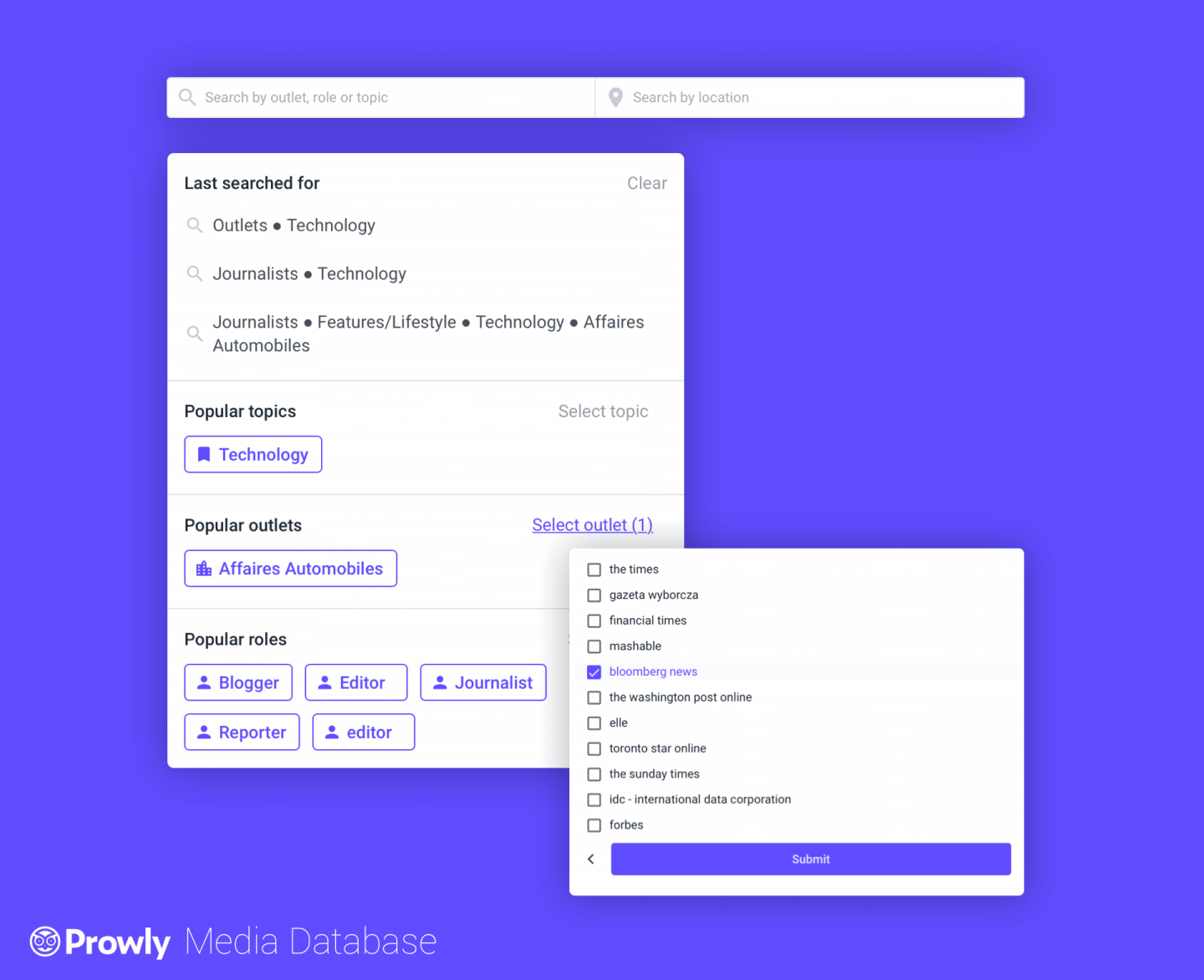Expand the Select outlet (1) list
The image size is (1204, 980).
[592, 524]
